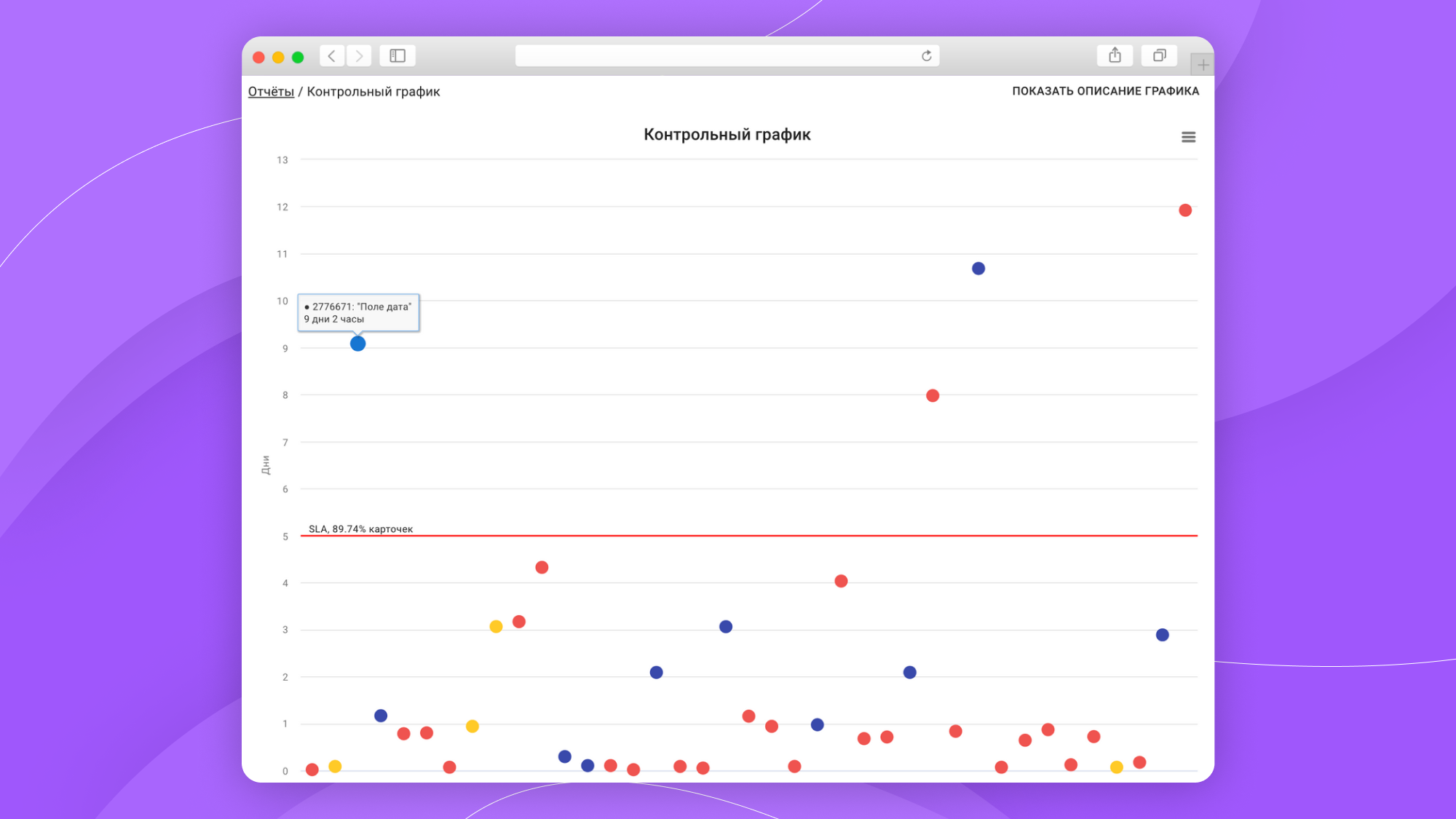Click Контрольный график breadcrumb text
This screenshot has height=819, width=1456.
[373, 92]
